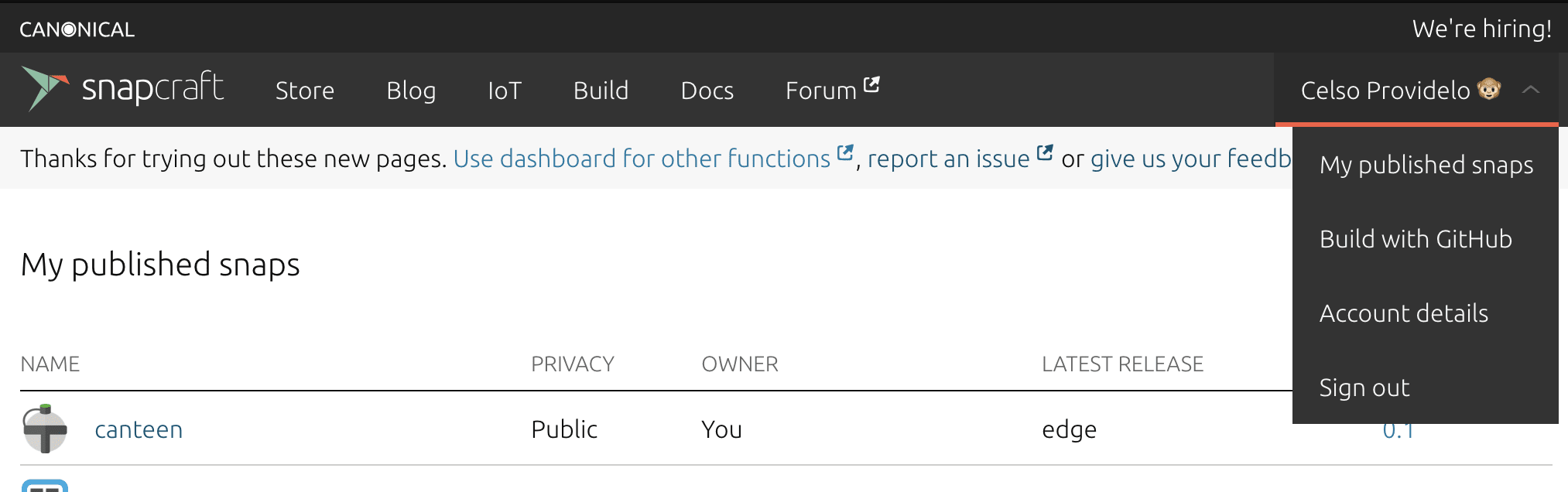Click external link icon after report an issue

point(1045,152)
